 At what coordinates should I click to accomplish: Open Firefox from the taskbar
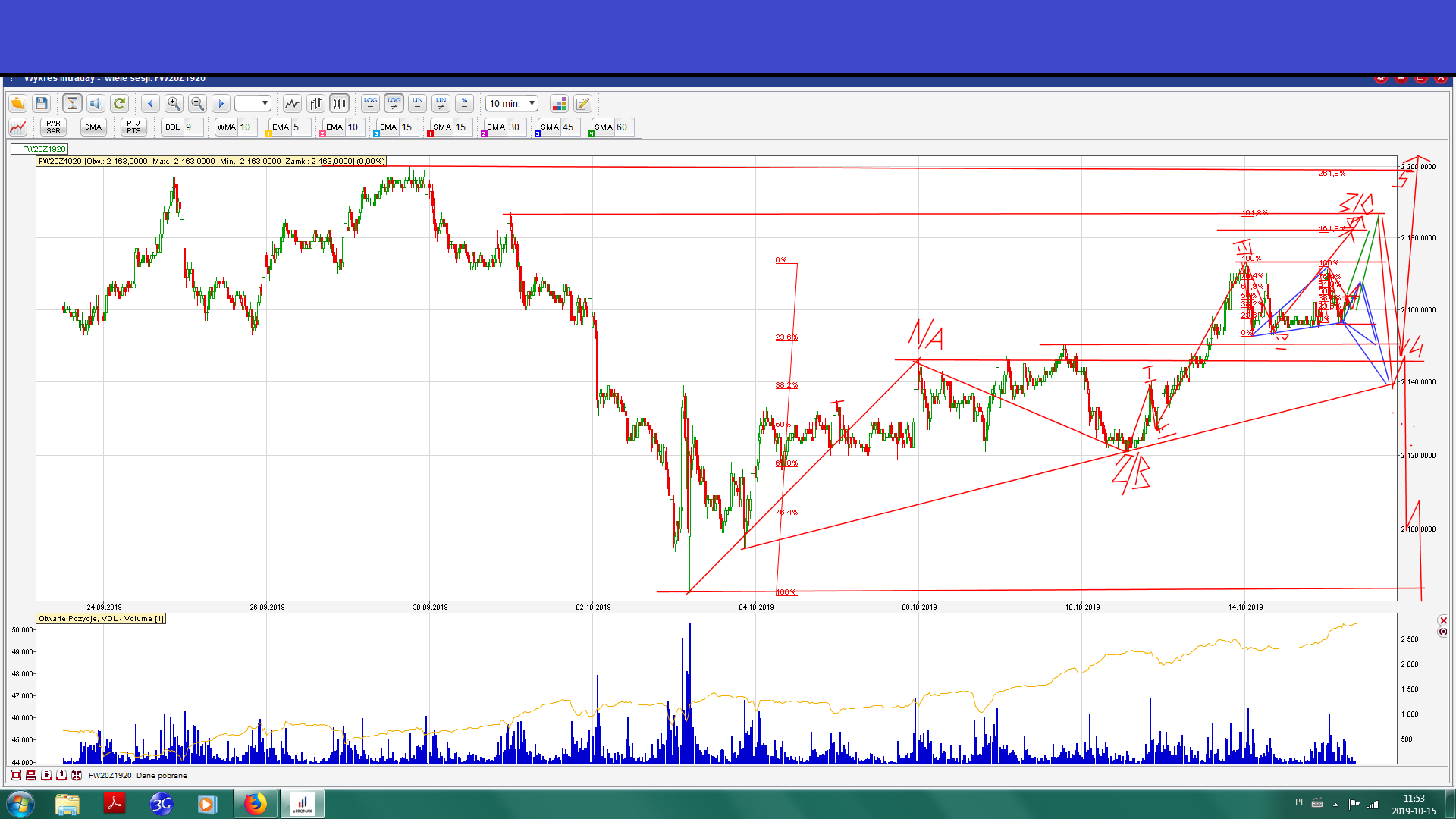(x=255, y=803)
